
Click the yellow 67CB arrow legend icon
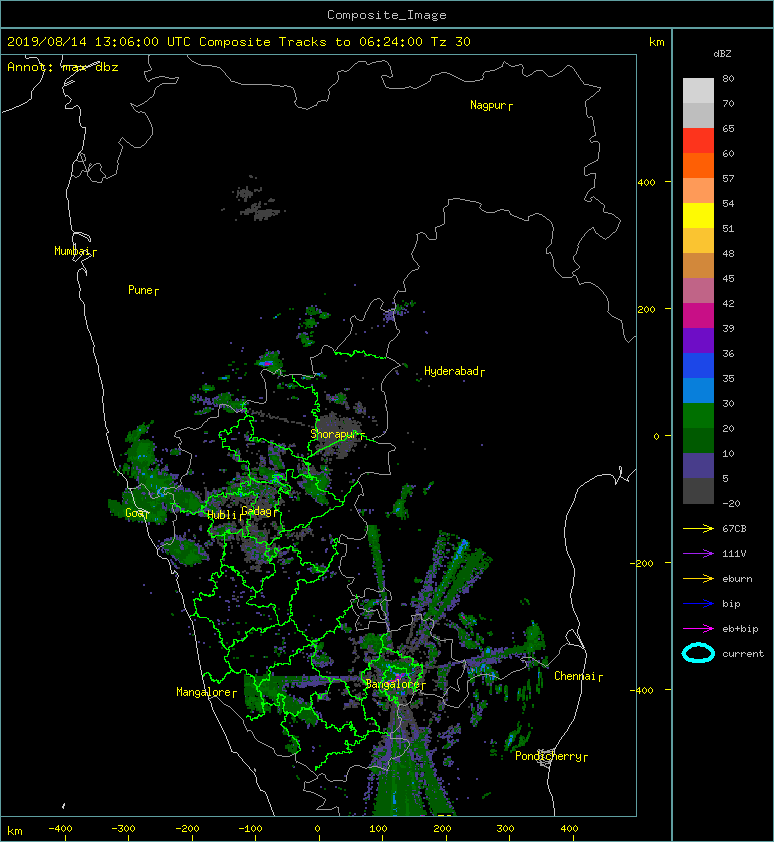coord(698,528)
